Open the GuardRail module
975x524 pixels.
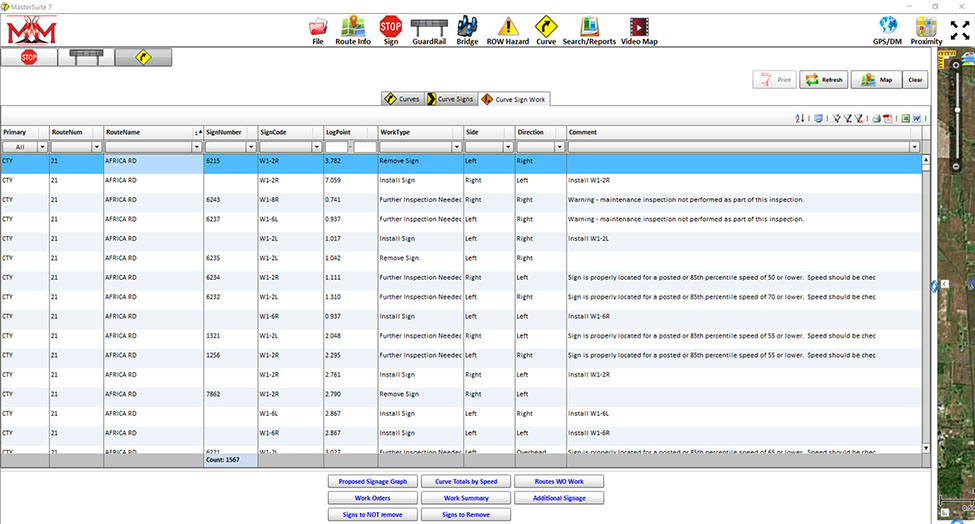click(x=429, y=27)
